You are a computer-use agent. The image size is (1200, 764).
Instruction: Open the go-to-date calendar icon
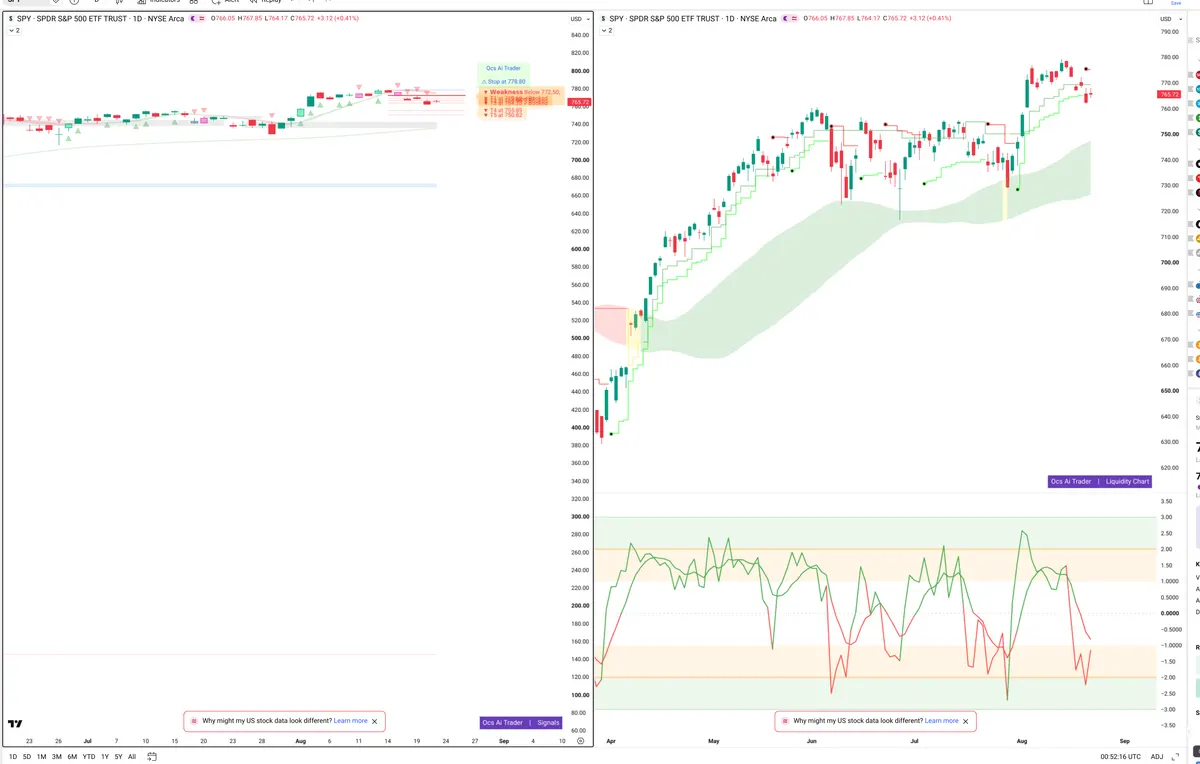click(150, 757)
